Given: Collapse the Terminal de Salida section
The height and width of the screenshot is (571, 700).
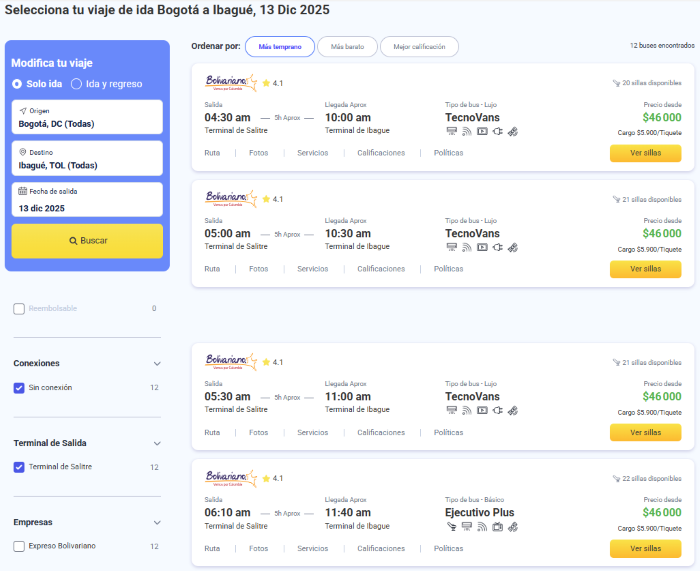Looking at the screenshot, I should point(156,443).
